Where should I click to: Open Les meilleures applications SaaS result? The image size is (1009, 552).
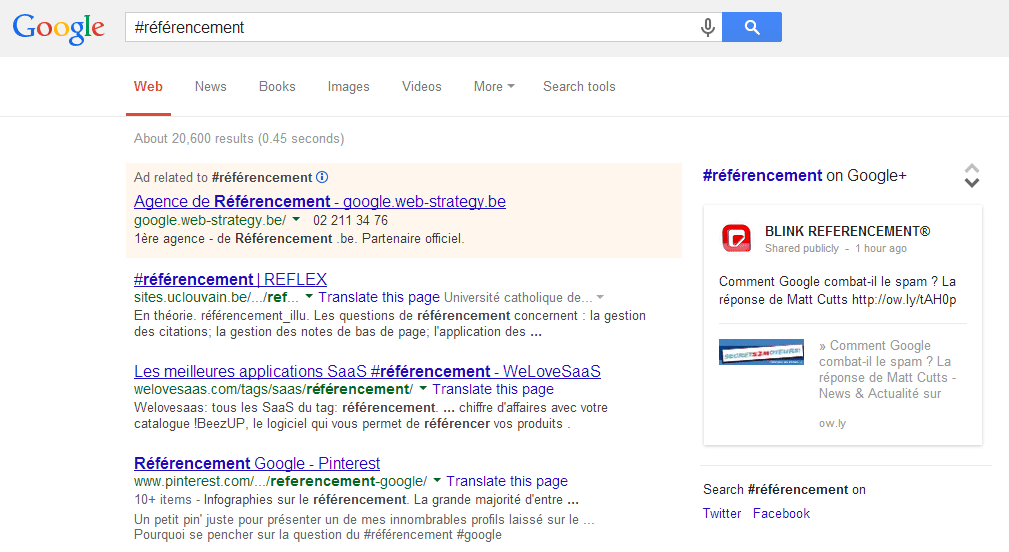(x=367, y=371)
